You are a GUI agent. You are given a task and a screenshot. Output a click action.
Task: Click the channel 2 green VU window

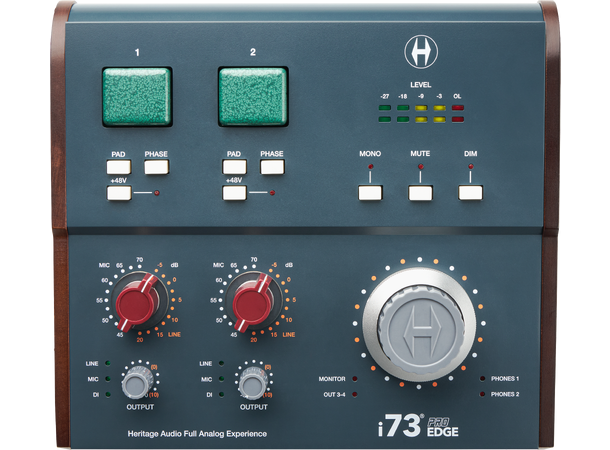(253, 97)
